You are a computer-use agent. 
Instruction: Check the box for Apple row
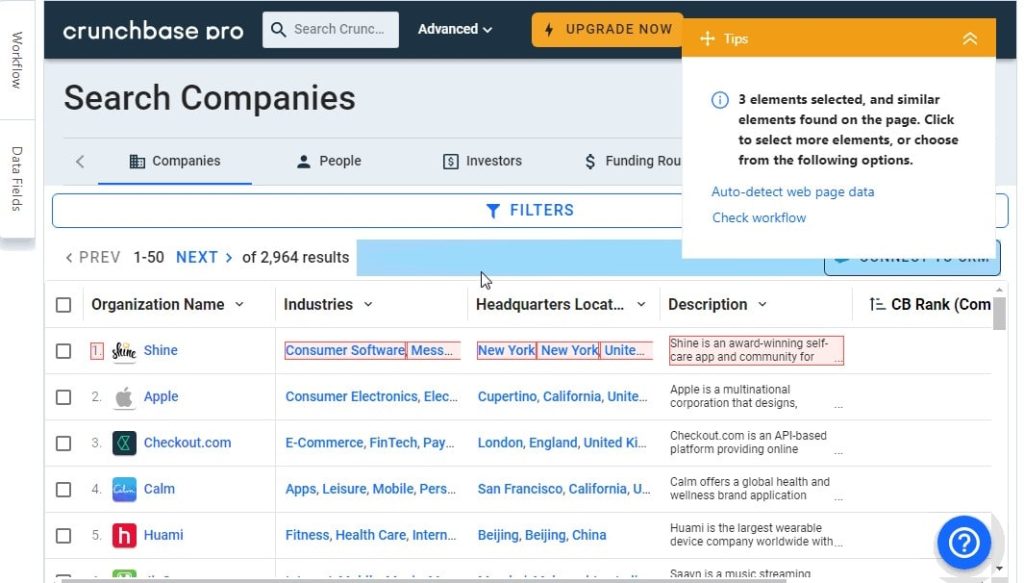click(x=63, y=397)
